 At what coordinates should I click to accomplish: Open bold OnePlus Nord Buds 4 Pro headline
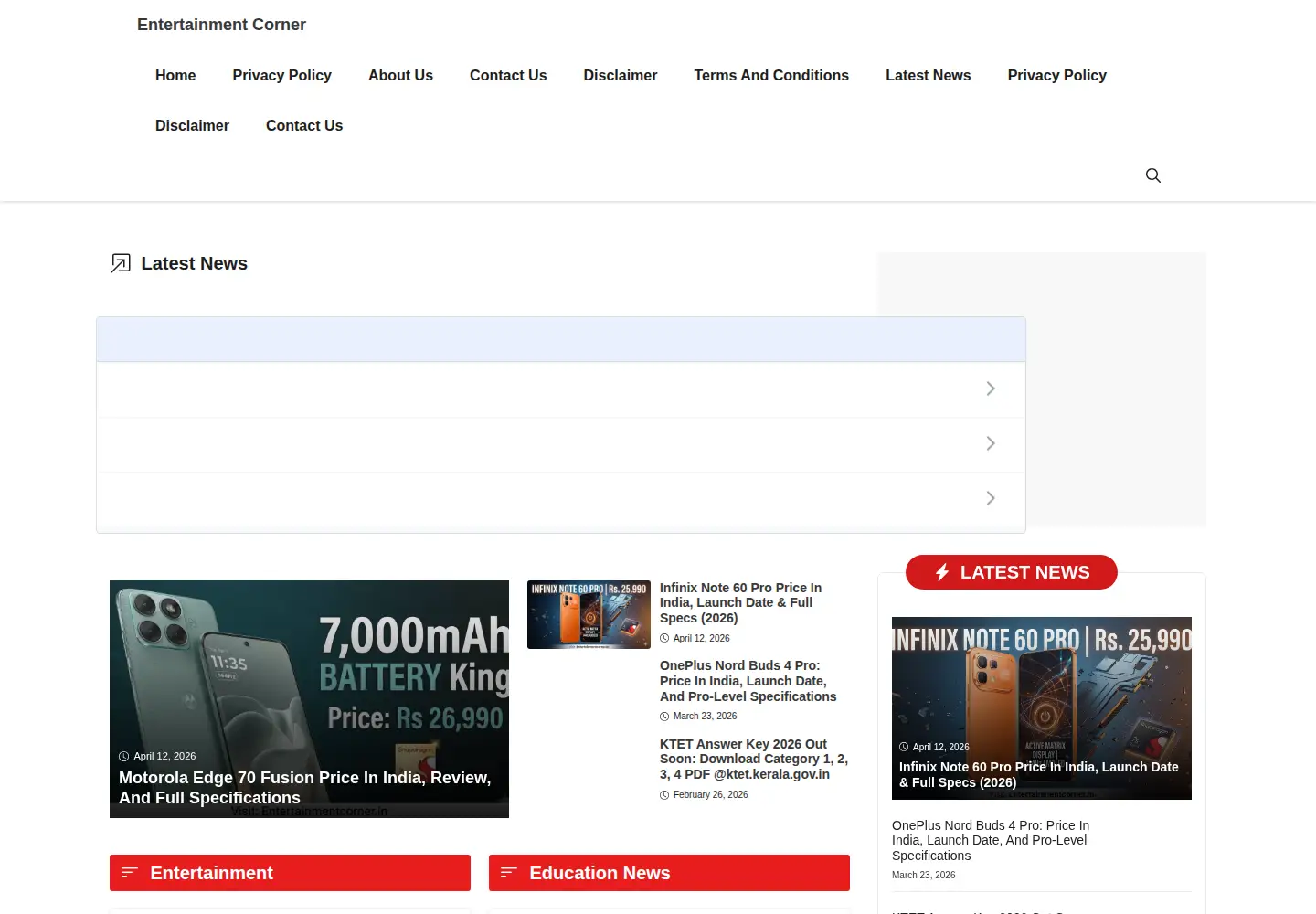point(748,681)
